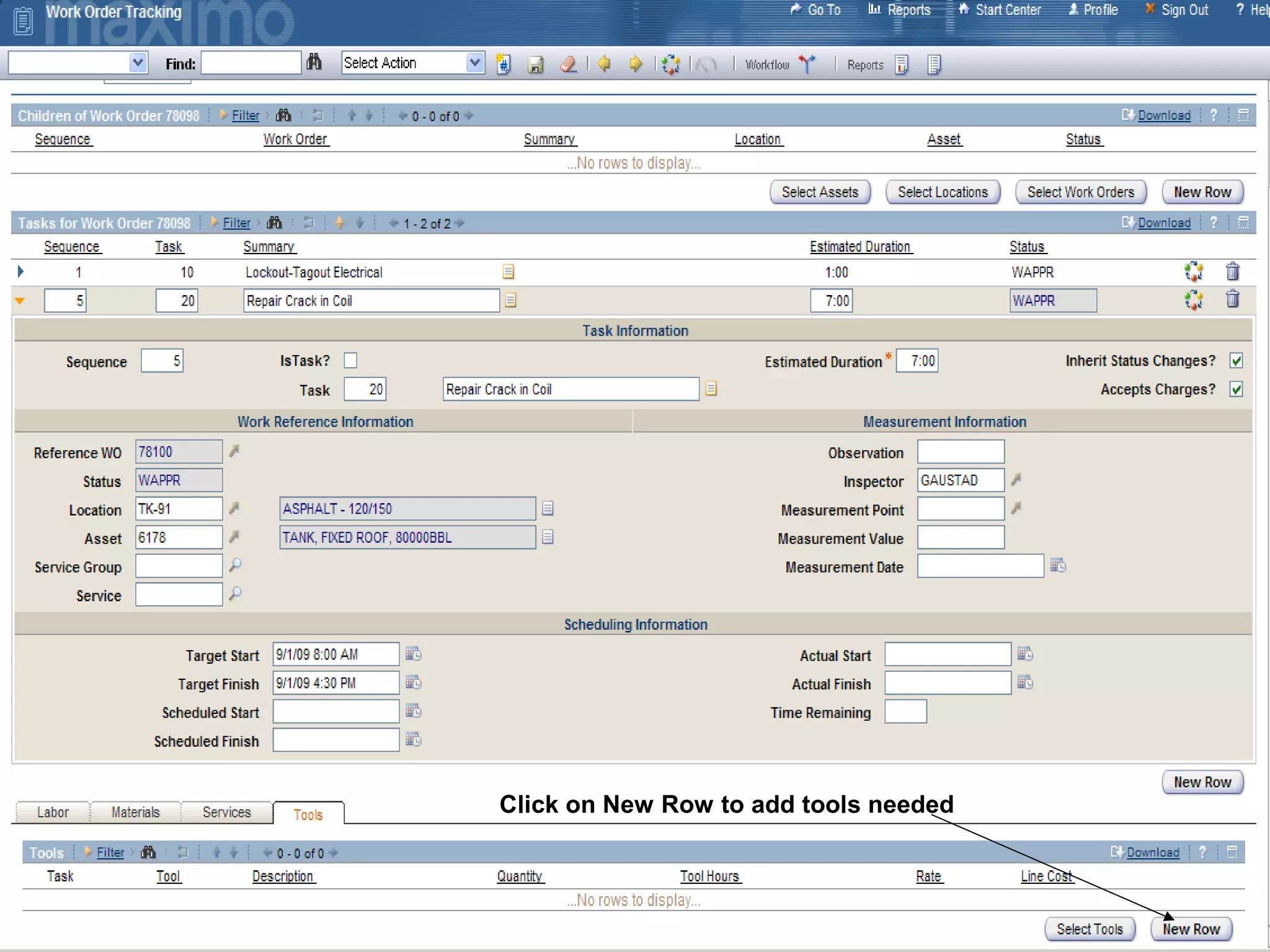Collapse Tasks for Work Order table
Screen dimensions: 1270x952
click(x=1243, y=223)
